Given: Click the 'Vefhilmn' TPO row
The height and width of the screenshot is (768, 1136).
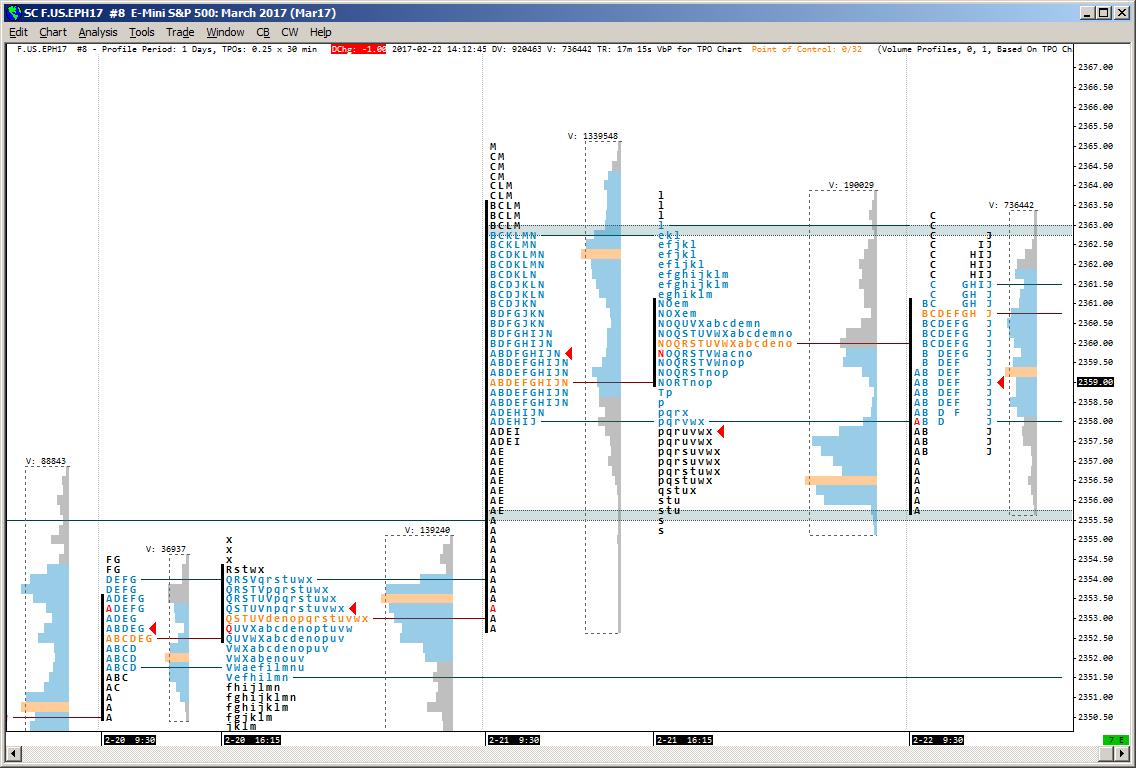Looking at the screenshot, I should [x=257, y=677].
